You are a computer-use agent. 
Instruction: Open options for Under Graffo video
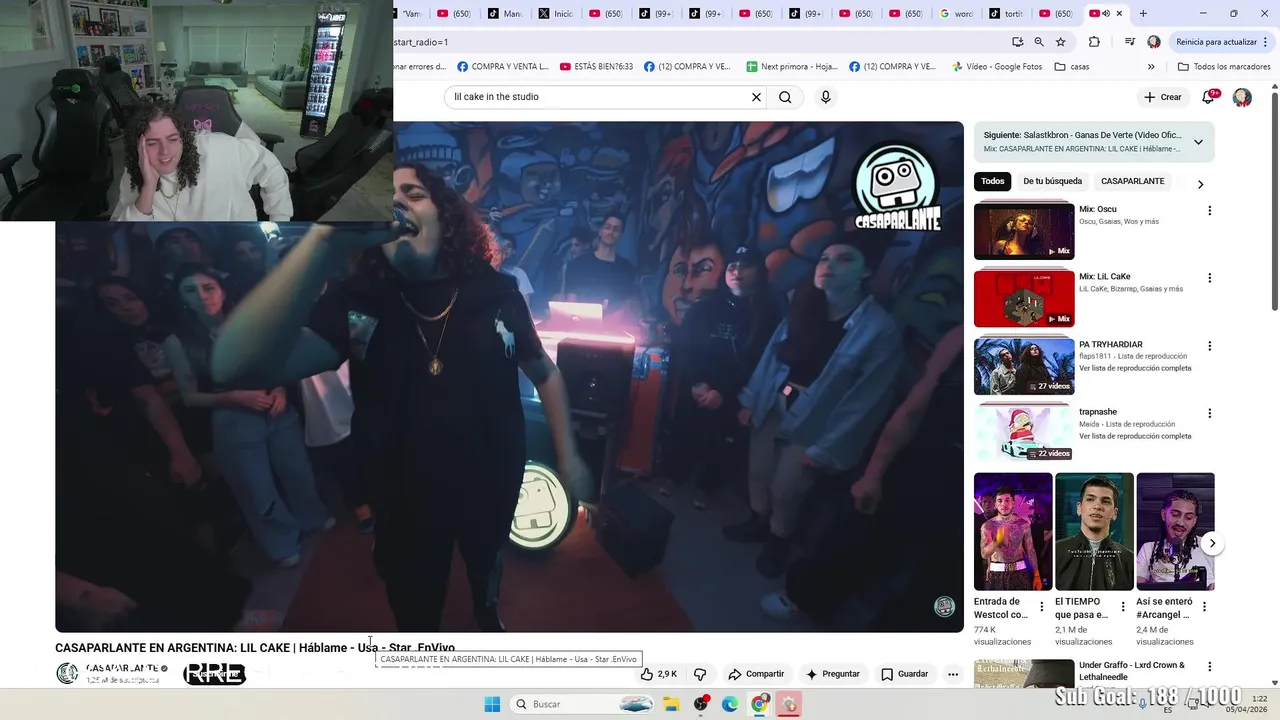point(1209,667)
